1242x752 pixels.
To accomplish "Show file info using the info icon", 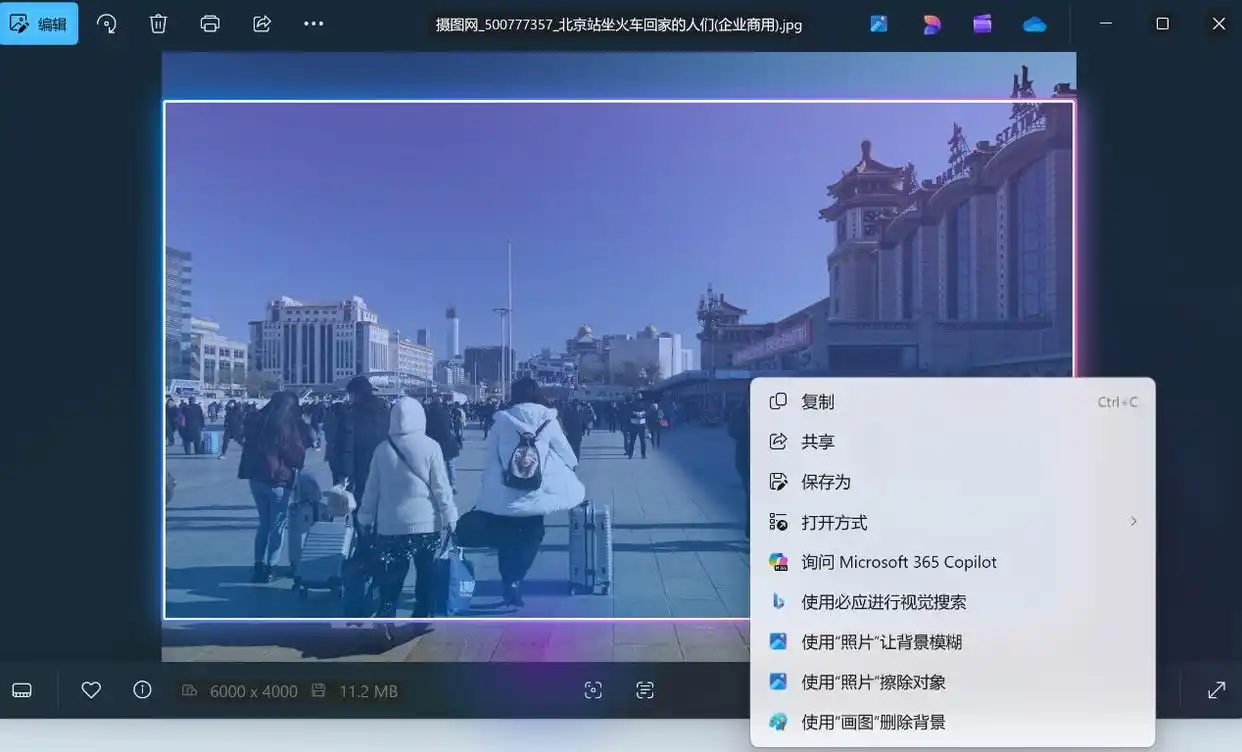I will (143, 690).
